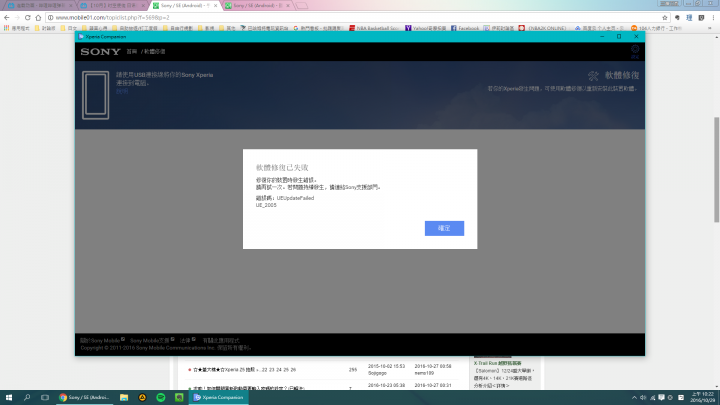The height and width of the screenshot is (405, 720).
Task: Open the Chrome menu three-dot button
Action: tap(713, 17)
